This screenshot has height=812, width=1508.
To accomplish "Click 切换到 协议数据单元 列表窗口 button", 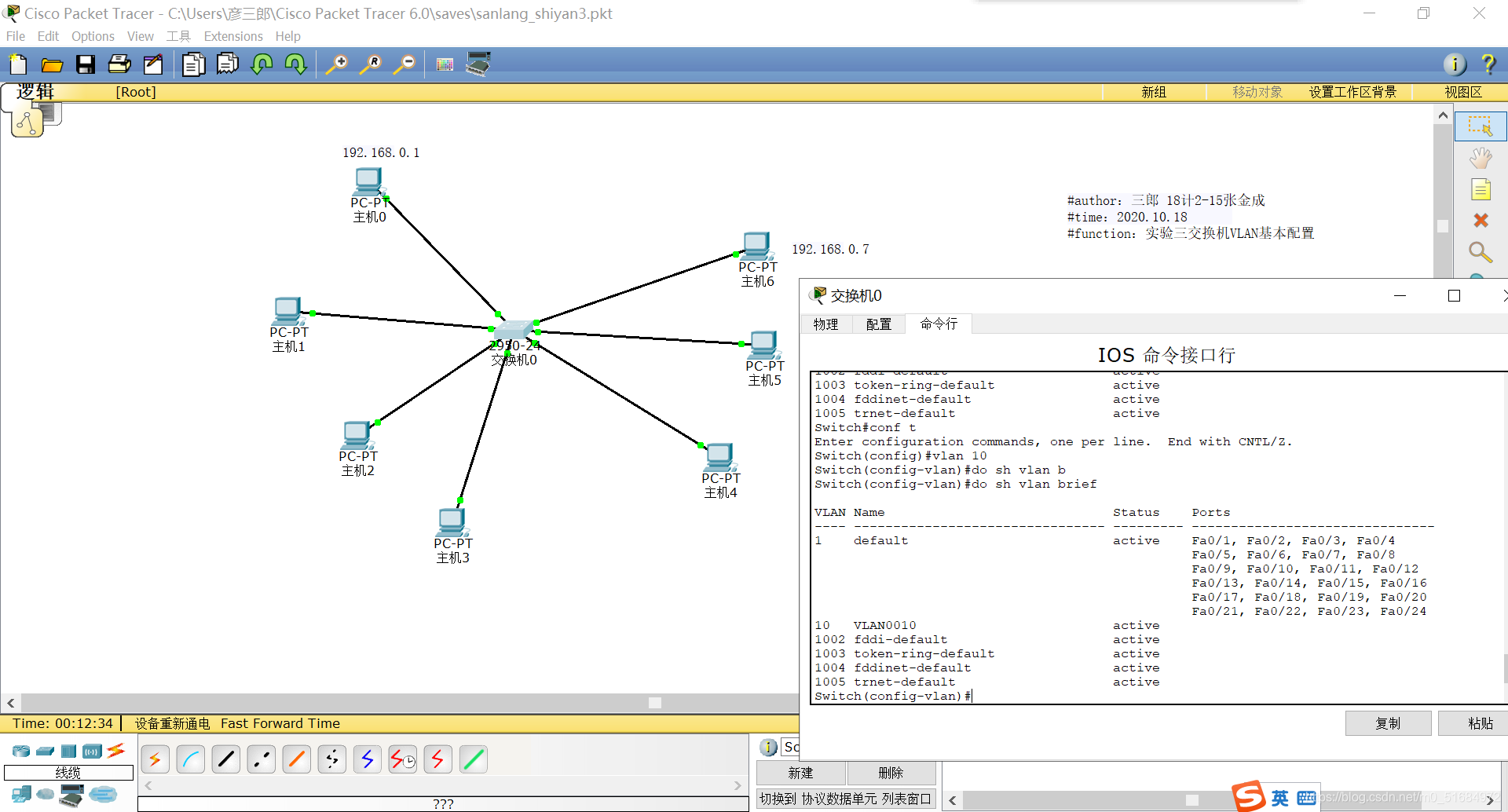I will 846,799.
